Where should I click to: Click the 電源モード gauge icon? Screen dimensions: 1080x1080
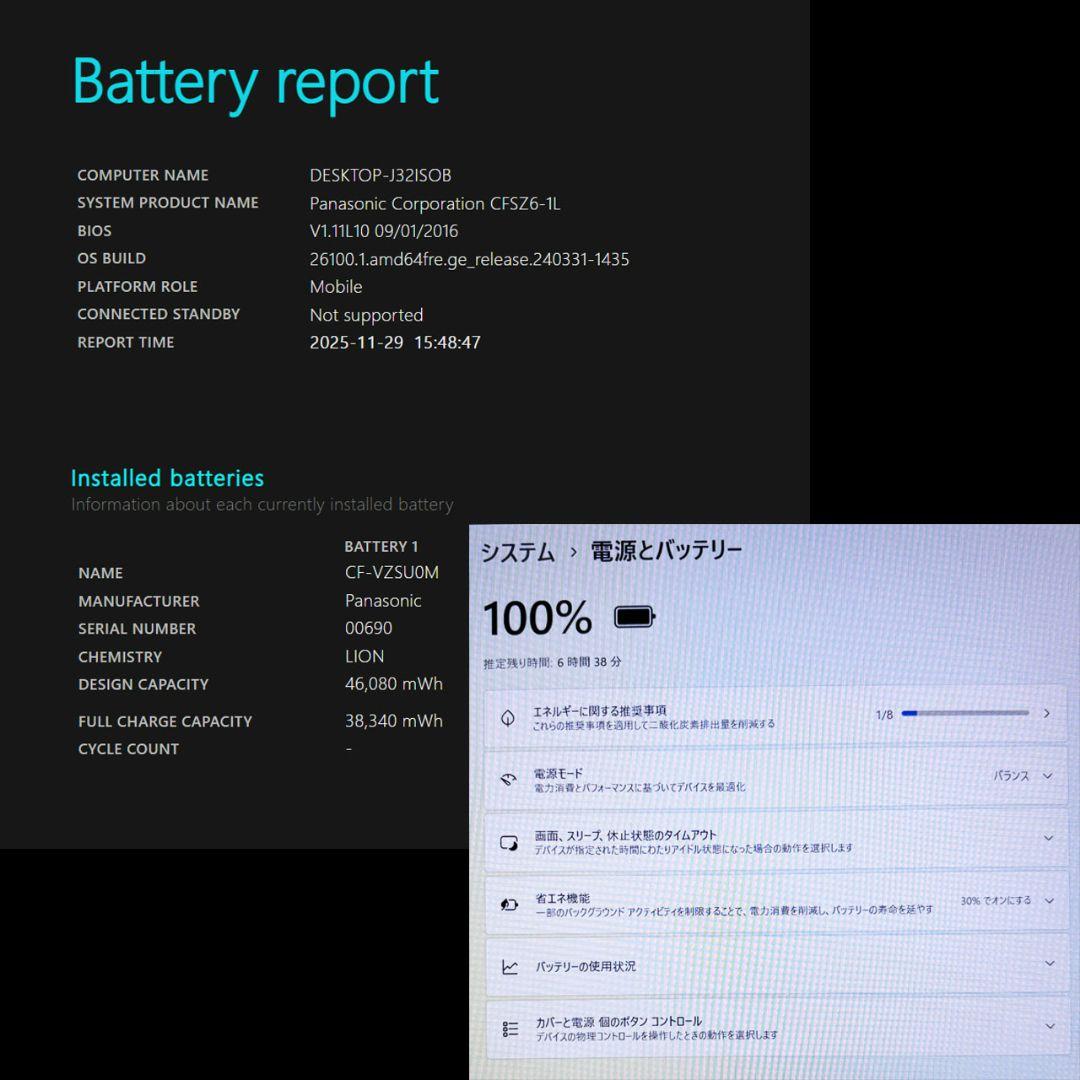[x=508, y=780]
